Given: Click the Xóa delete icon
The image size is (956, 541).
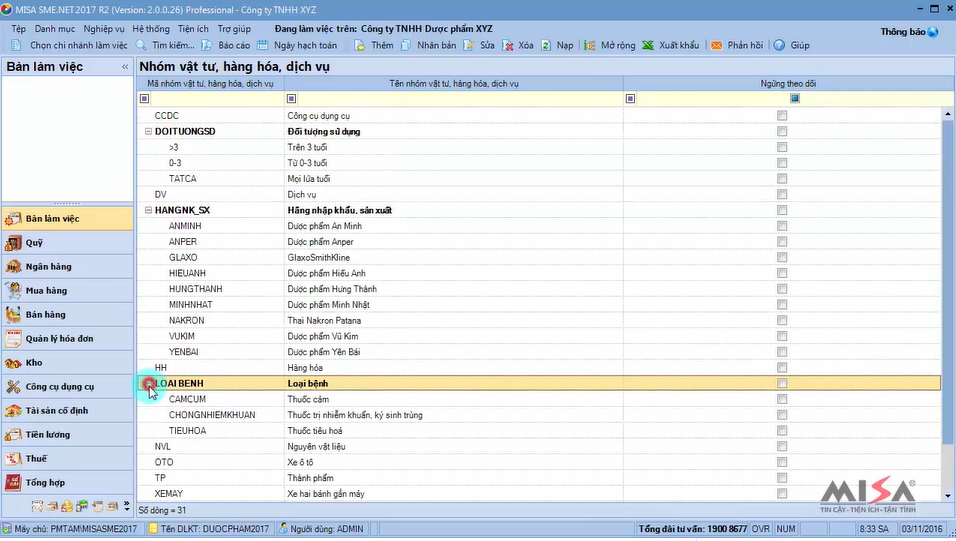Looking at the screenshot, I should pyautogui.click(x=508, y=45).
